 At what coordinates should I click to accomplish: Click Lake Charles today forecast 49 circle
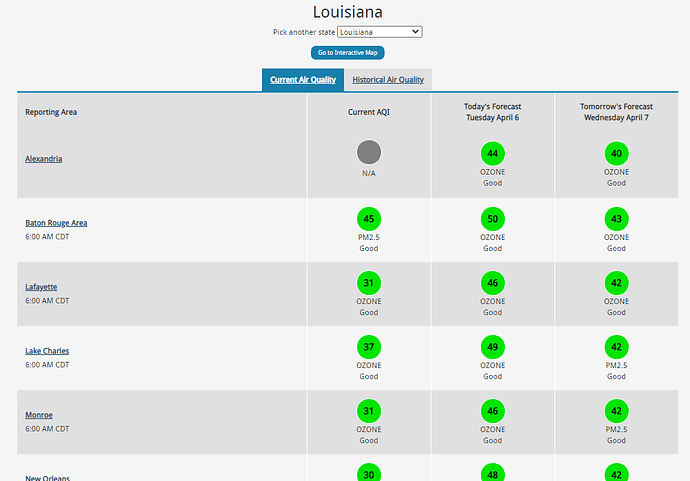click(492, 347)
